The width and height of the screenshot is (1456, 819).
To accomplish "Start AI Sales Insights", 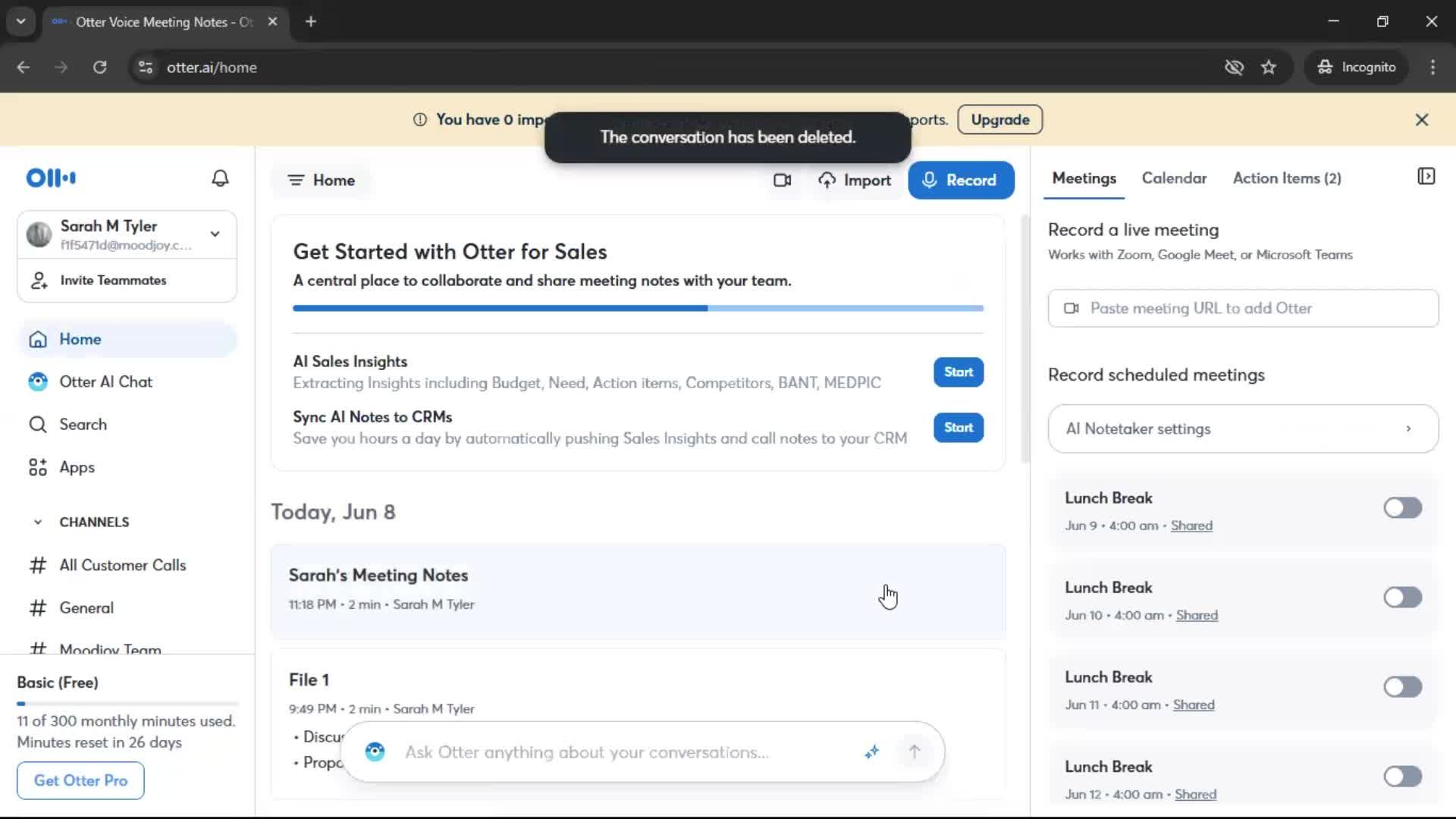I will (959, 372).
